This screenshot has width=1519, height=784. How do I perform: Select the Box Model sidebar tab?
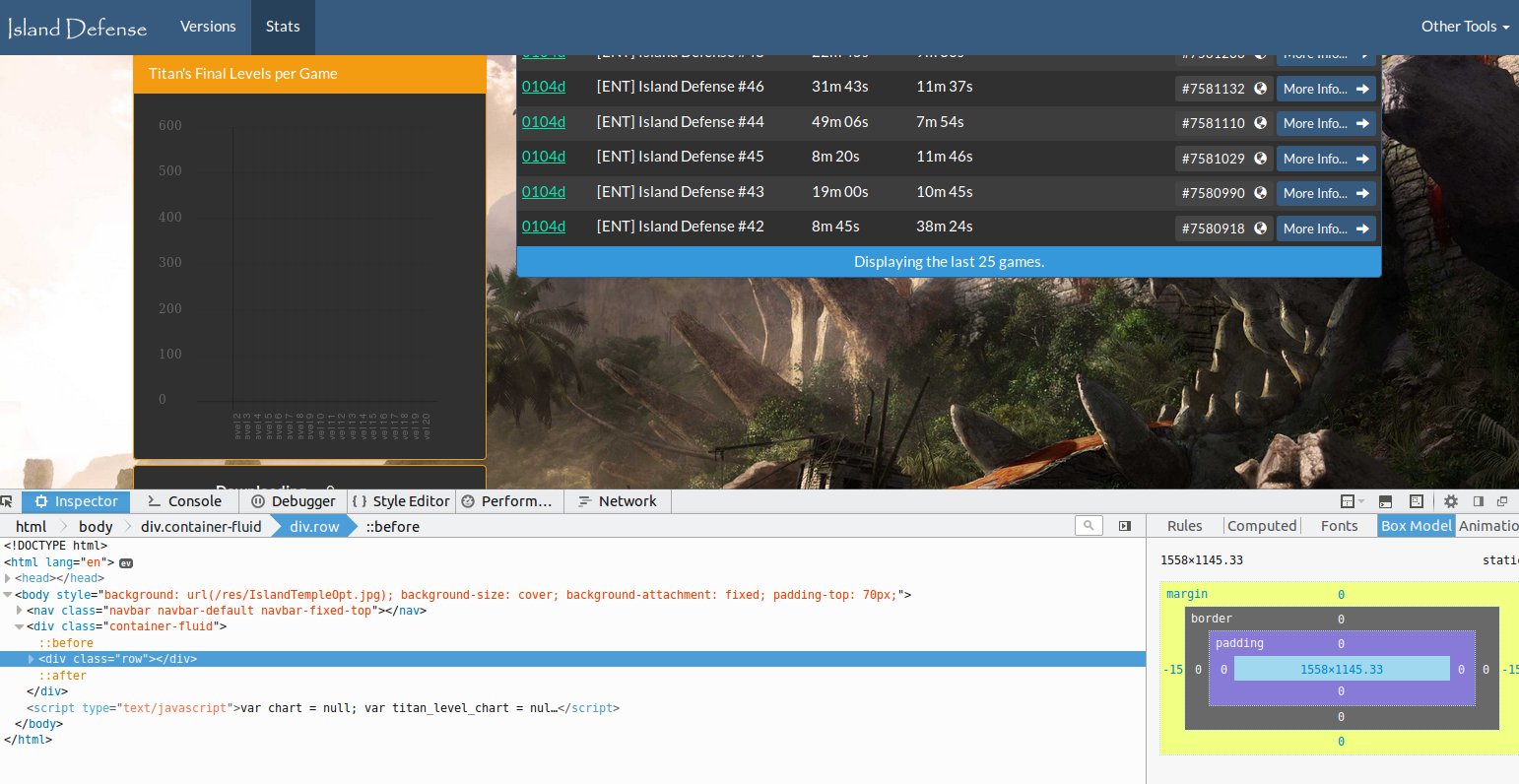[x=1417, y=526]
